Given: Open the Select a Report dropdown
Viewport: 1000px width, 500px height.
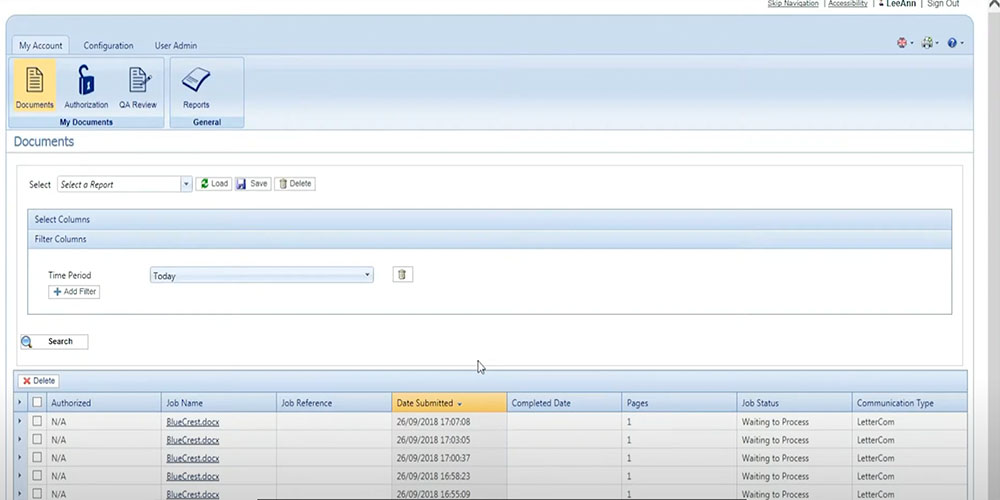Looking at the screenshot, I should 186,184.
